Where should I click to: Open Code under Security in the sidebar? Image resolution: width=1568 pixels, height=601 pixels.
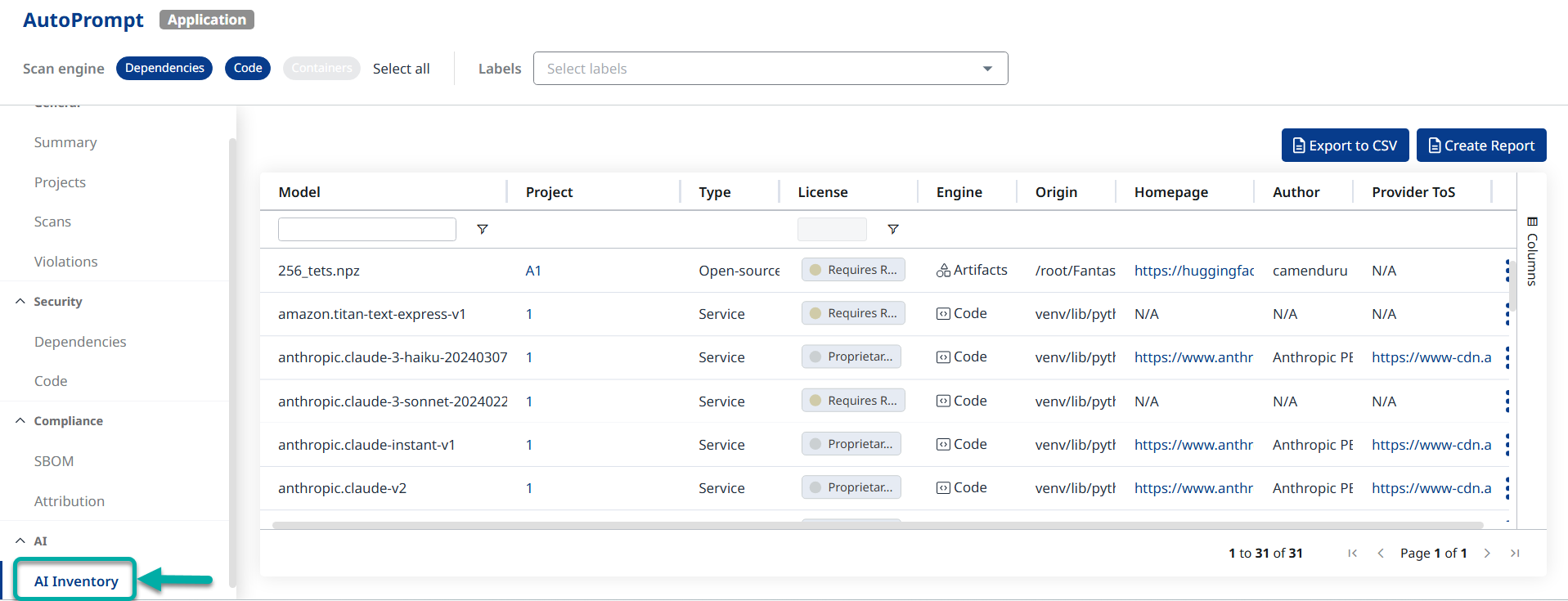point(51,381)
